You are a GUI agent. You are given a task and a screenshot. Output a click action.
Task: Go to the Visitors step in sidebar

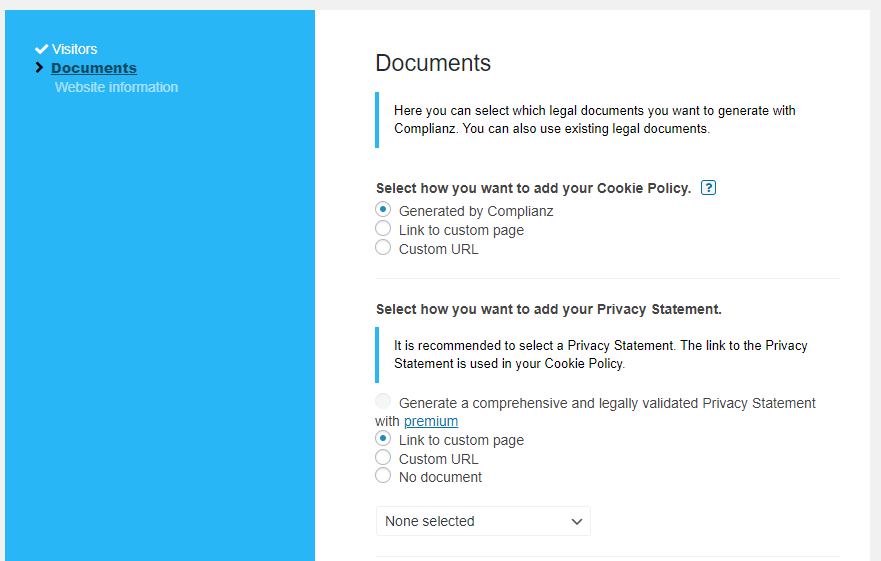coord(75,49)
